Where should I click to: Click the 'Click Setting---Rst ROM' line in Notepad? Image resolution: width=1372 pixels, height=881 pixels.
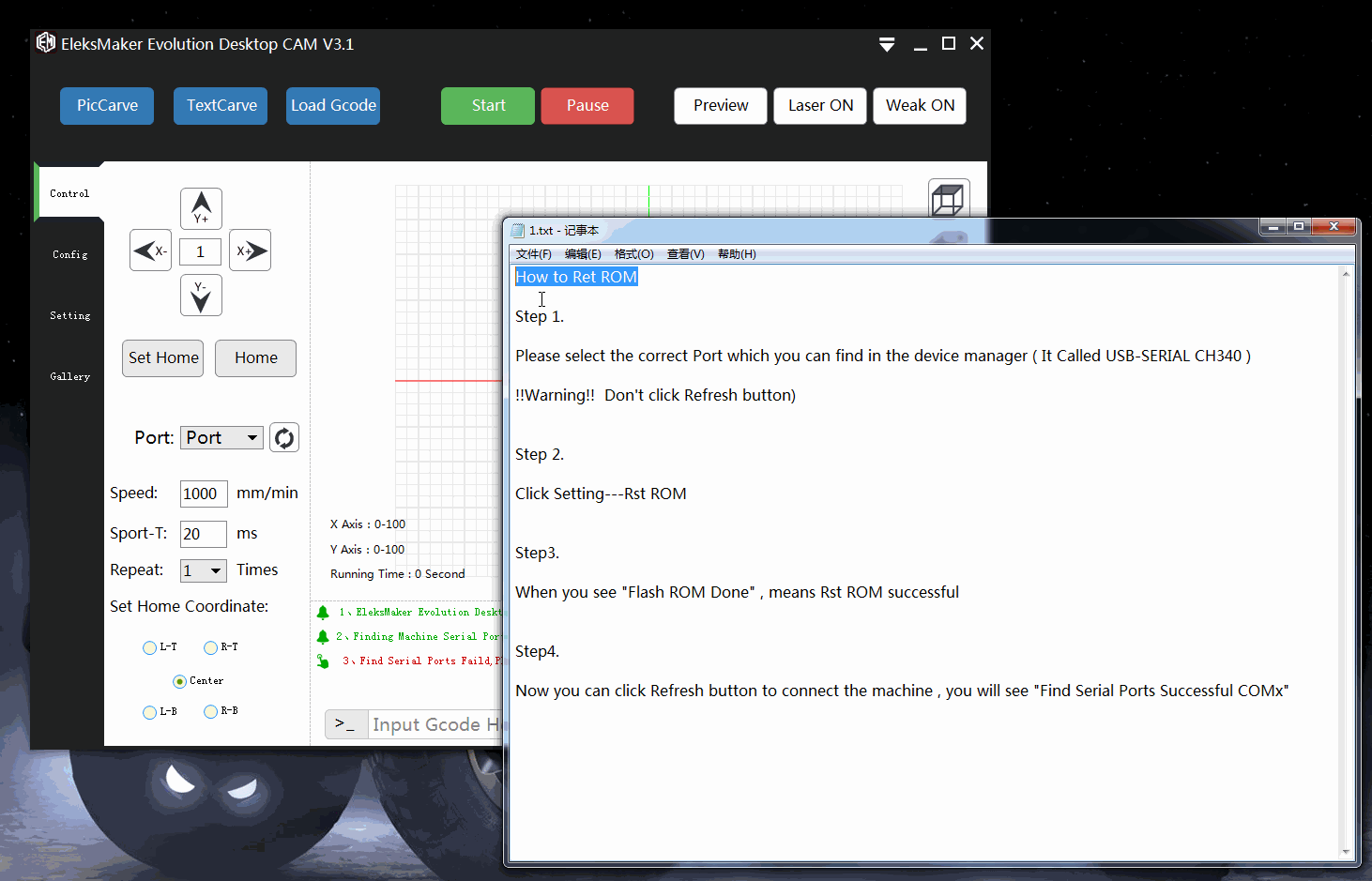point(601,494)
